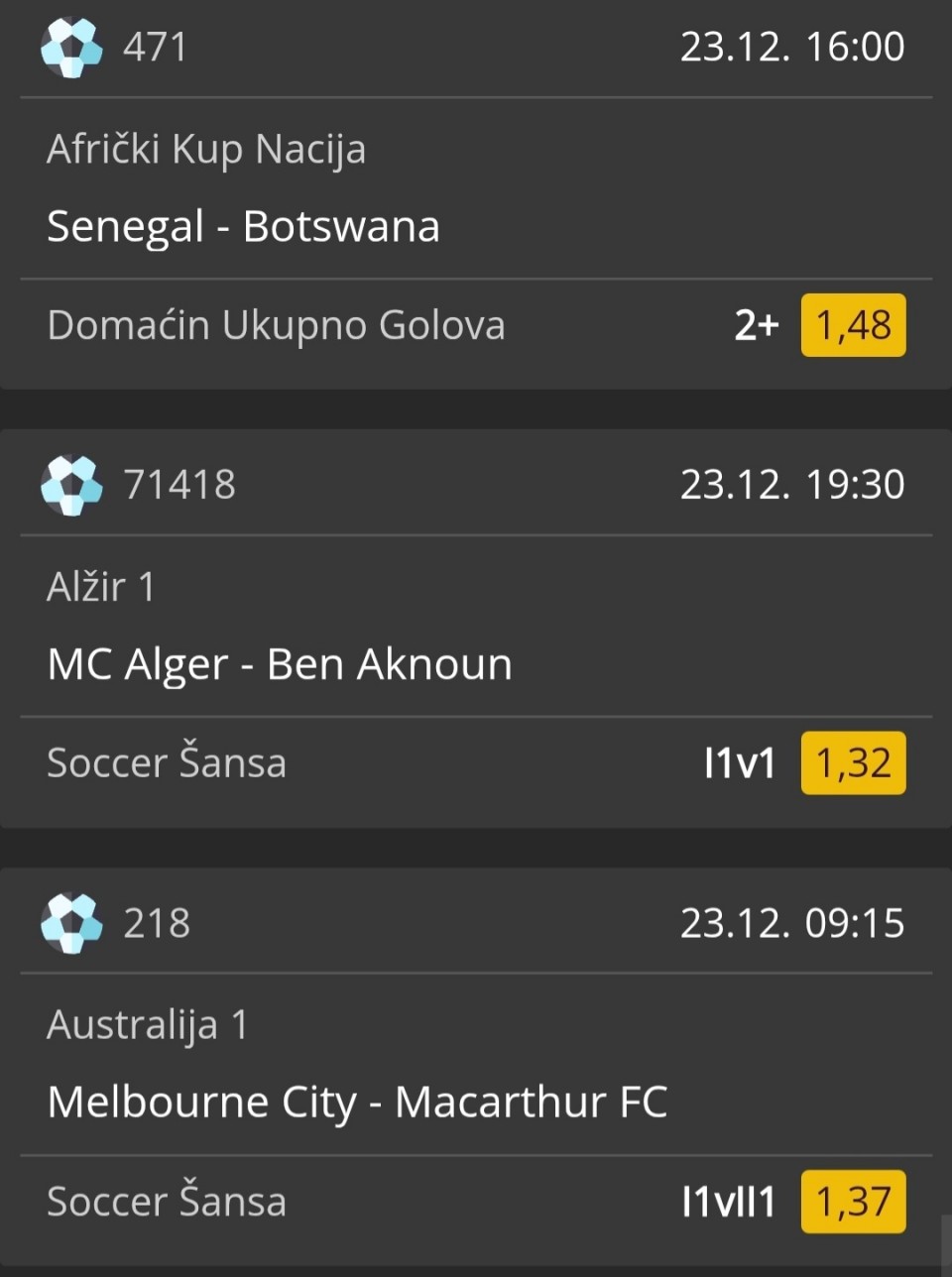The width and height of the screenshot is (952, 1277).
Task: Click the match code 71418
Action: (179, 485)
